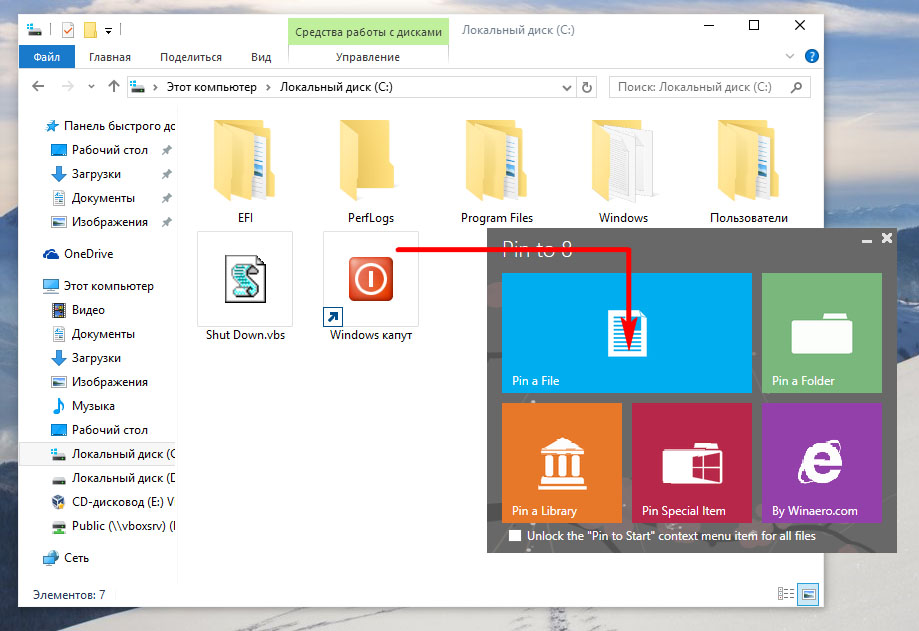Select the Средства работы с дисками tab header
Viewport: 919px width, 631px height.
[368, 32]
